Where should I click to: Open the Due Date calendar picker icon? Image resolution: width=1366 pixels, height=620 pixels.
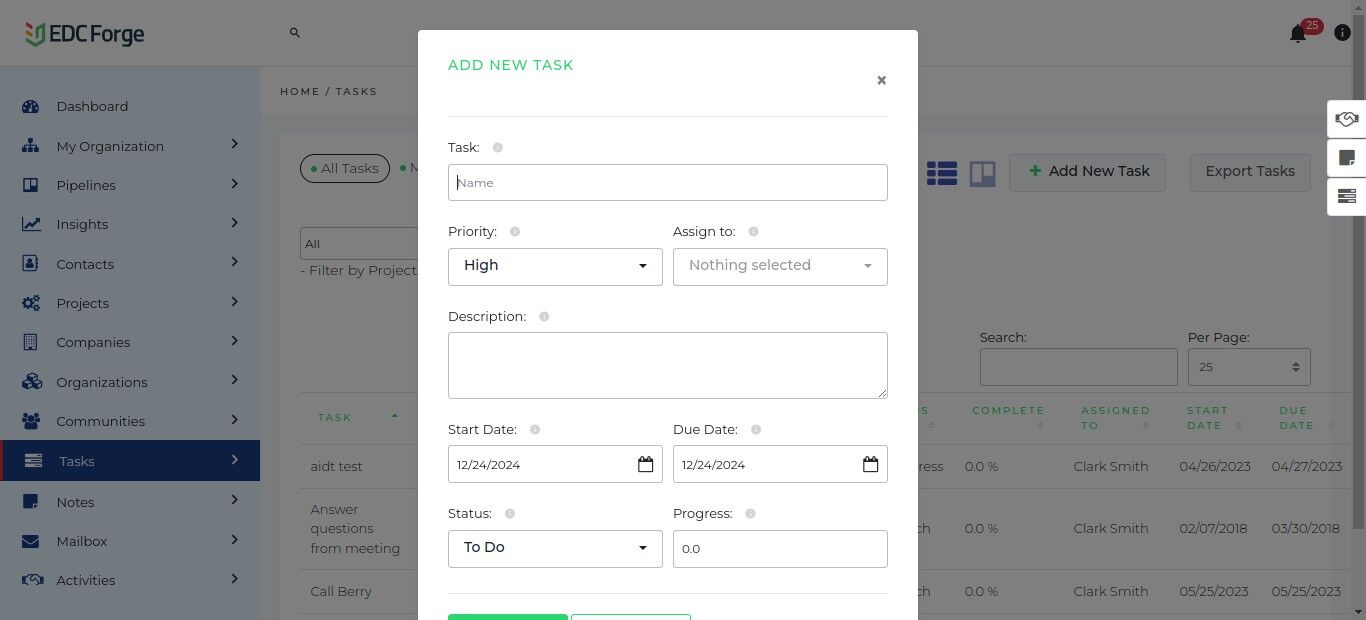[870, 464]
